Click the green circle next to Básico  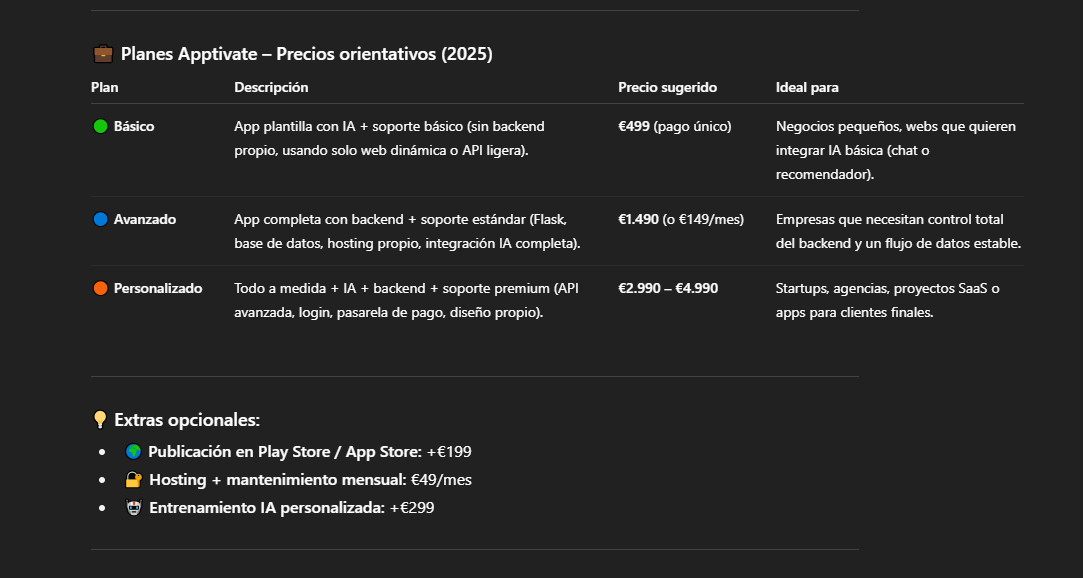coord(100,127)
